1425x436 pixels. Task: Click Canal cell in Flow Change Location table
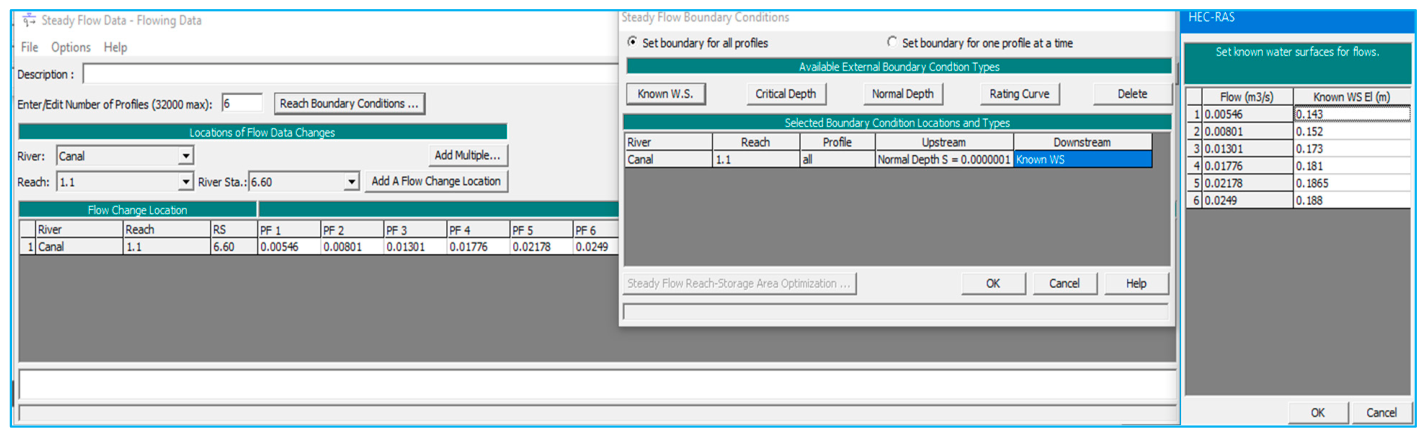click(x=78, y=246)
